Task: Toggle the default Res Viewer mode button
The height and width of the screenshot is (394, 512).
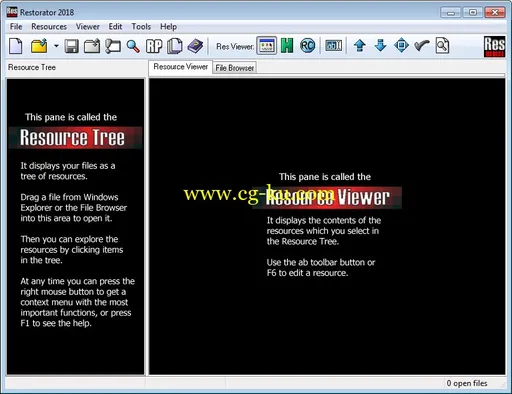Action: (x=266, y=46)
